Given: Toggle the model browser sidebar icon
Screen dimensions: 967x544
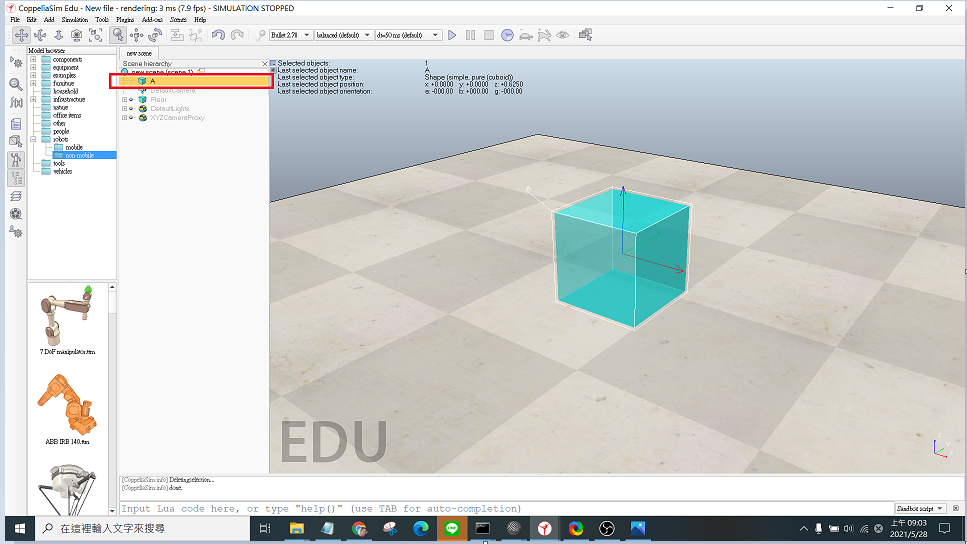Looking at the screenshot, I should click(16, 160).
